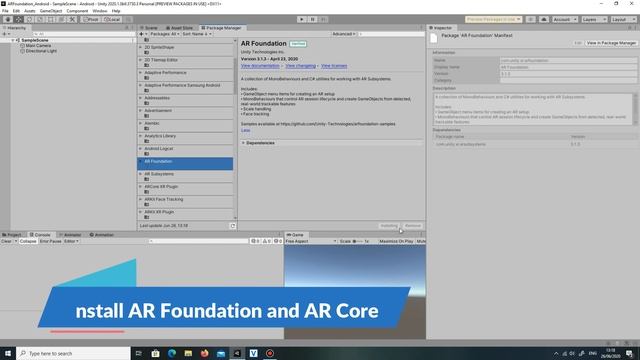Viewport: 640px width, 360px height.
Task: Adjust the Game view Scale slider
Action: [358, 241]
